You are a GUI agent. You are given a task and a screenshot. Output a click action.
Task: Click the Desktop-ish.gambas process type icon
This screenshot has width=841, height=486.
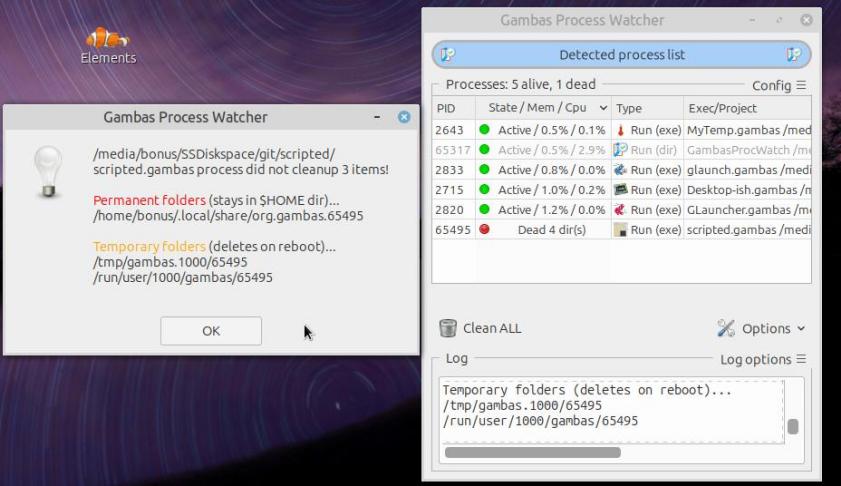(x=620, y=190)
